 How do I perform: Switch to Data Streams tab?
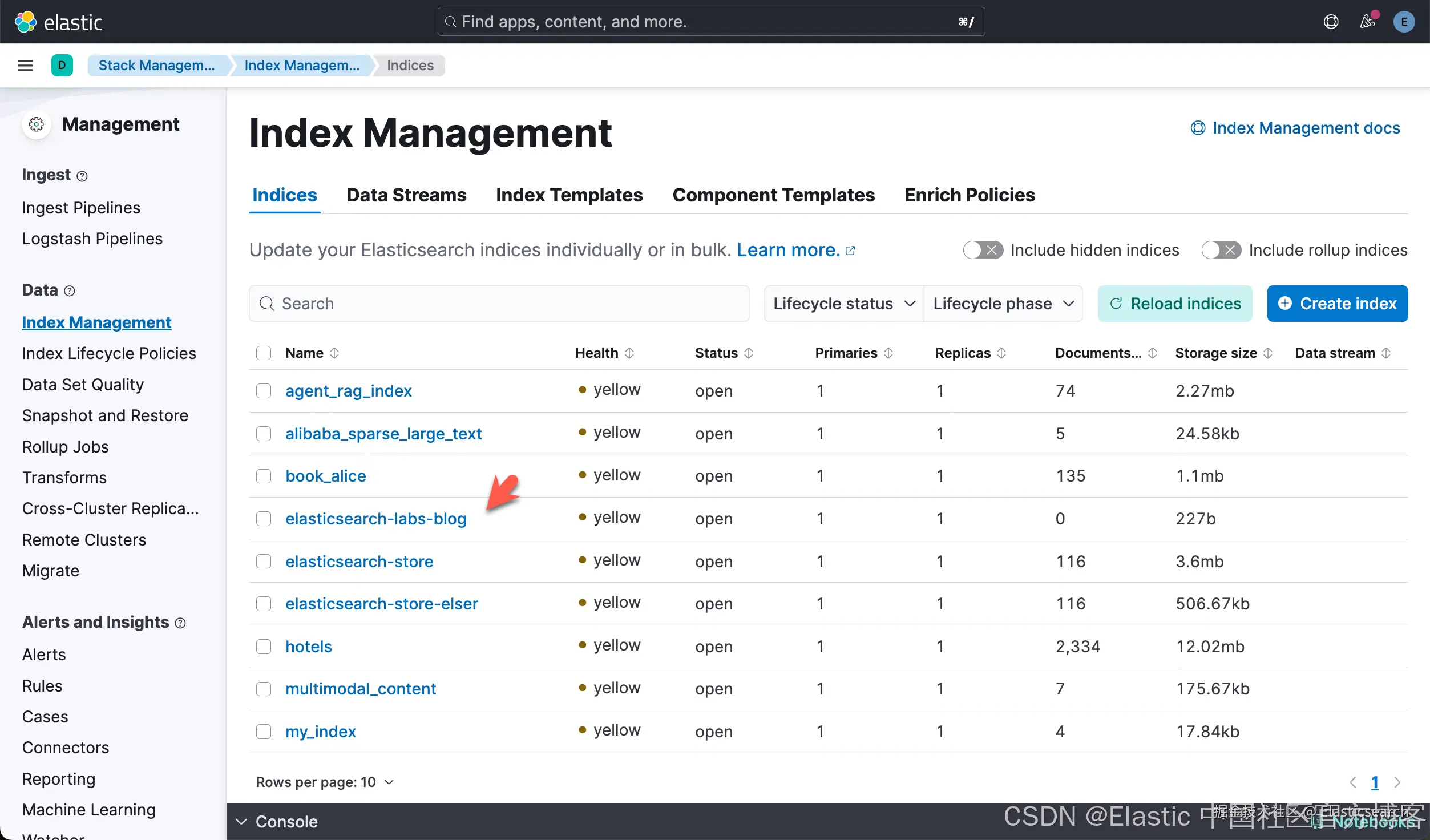tap(406, 195)
